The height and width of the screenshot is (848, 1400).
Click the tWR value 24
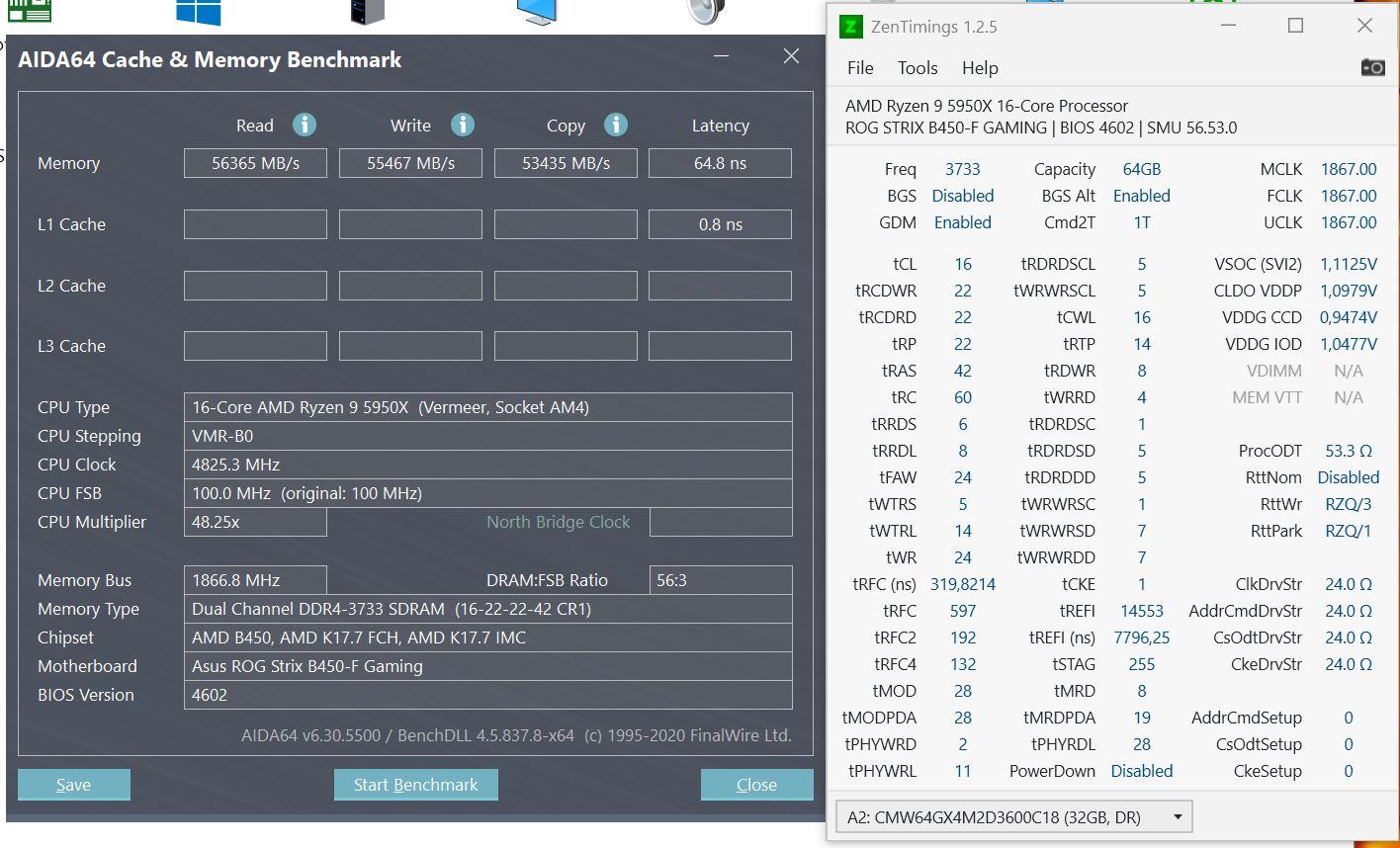coord(962,557)
